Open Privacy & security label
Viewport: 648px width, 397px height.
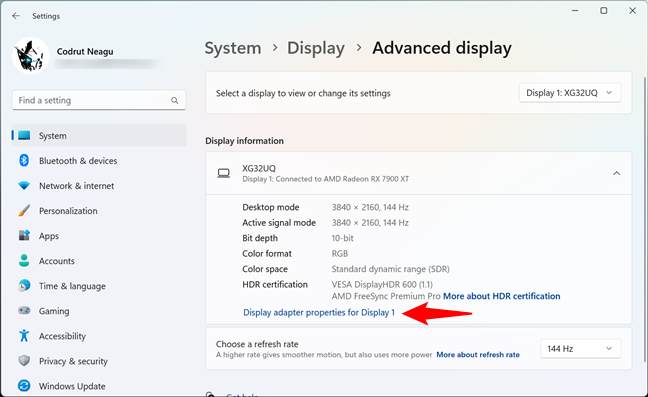pos(73,361)
